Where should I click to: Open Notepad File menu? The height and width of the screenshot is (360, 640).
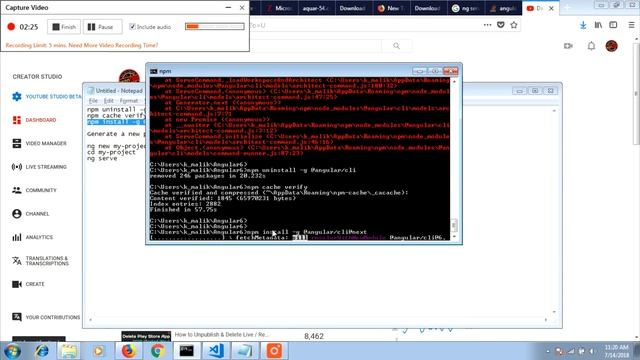click(93, 101)
